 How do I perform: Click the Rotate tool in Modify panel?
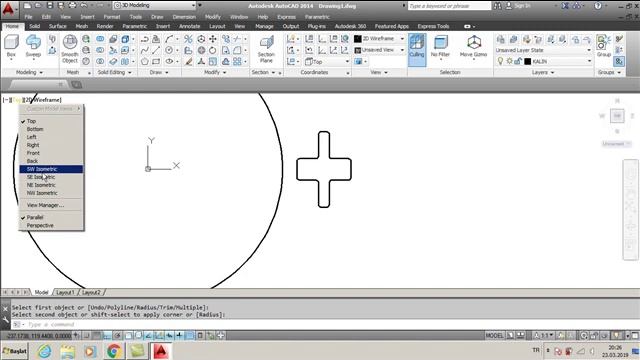(x=213, y=50)
